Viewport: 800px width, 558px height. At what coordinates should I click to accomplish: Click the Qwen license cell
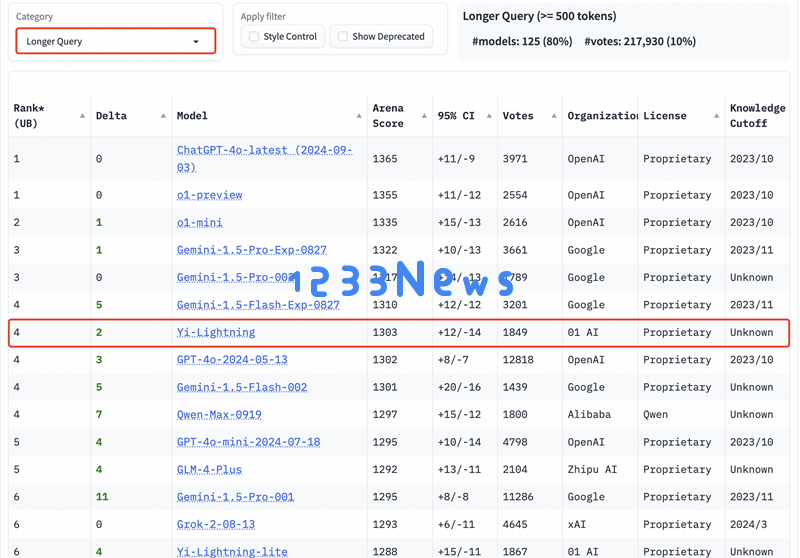656,415
